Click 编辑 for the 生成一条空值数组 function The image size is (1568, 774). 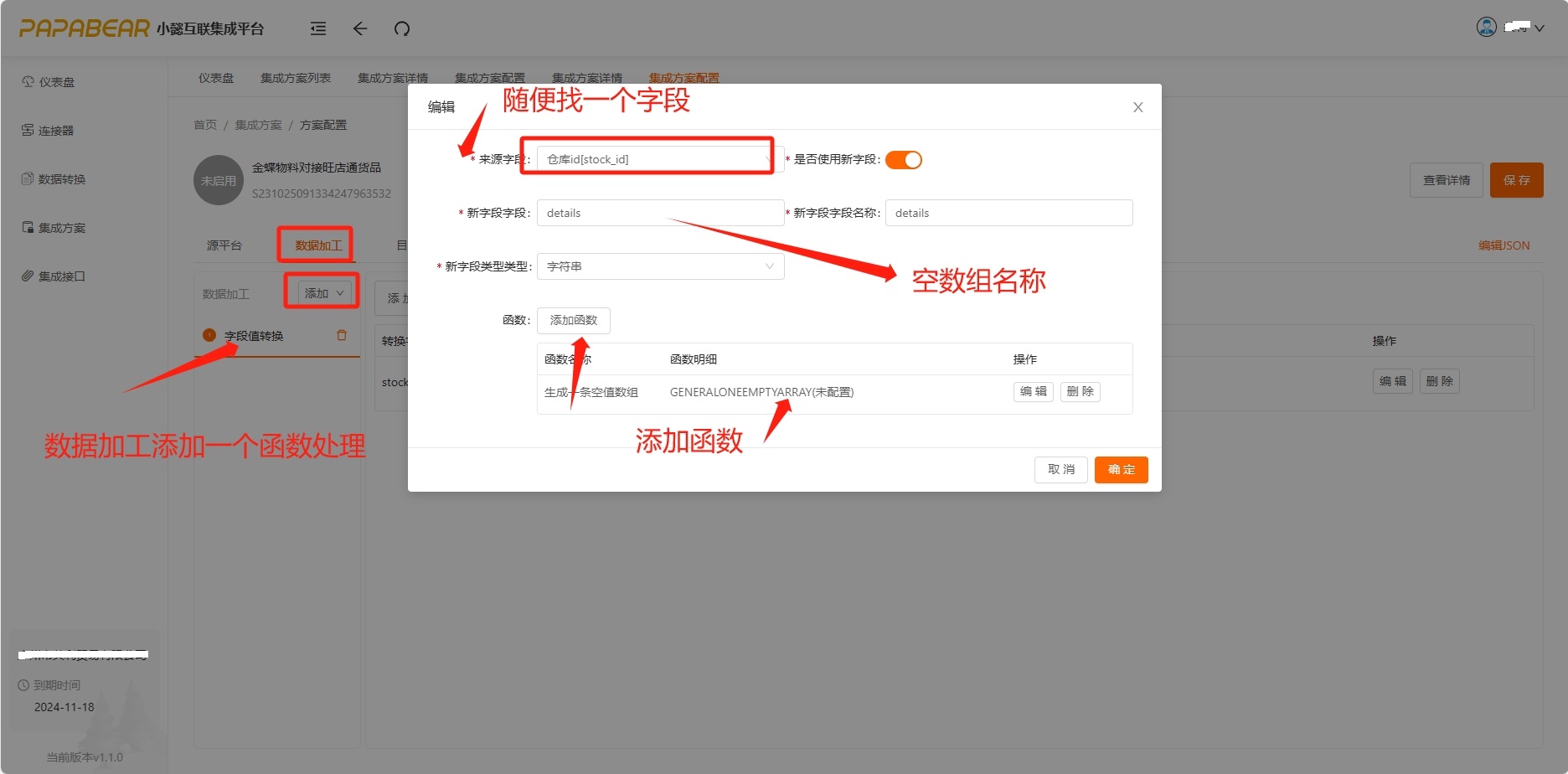click(x=1033, y=391)
